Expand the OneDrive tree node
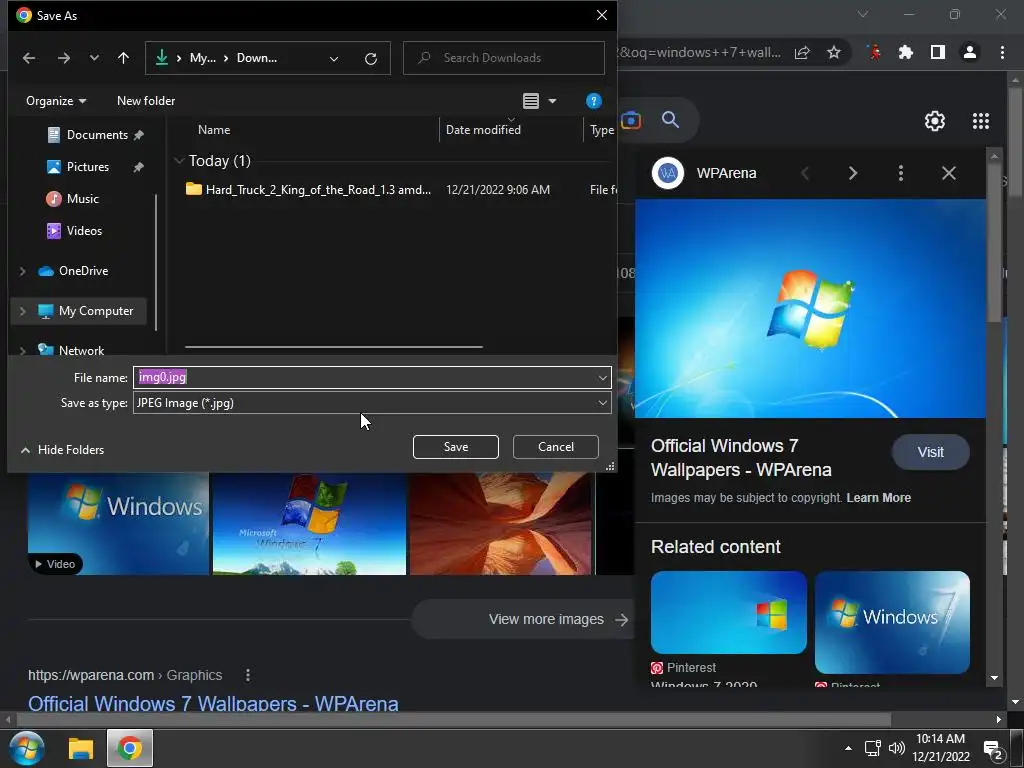This screenshot has height=768, width=1024. tap(23, 270)
